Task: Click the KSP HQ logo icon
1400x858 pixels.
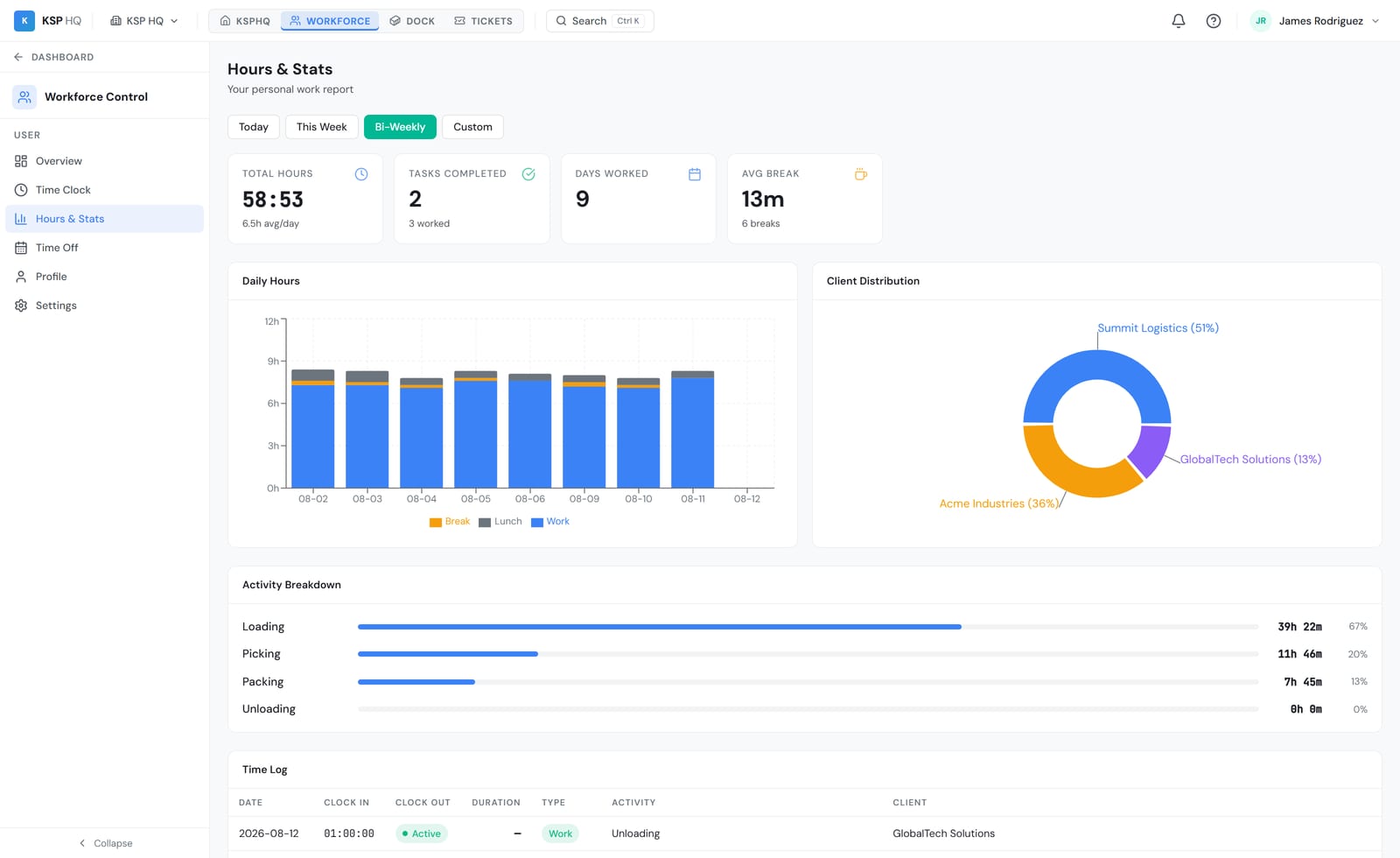Action: point(24,20)
